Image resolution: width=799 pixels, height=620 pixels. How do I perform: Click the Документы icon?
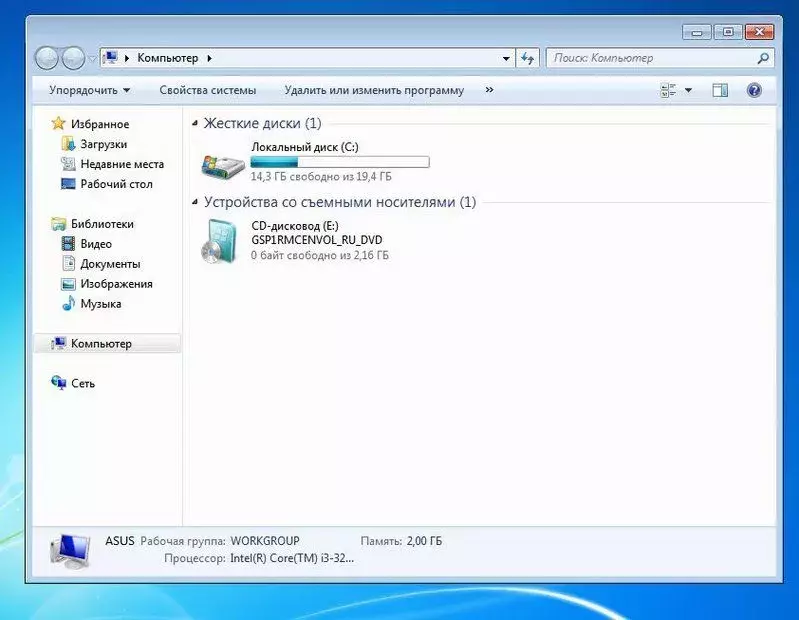68,263
